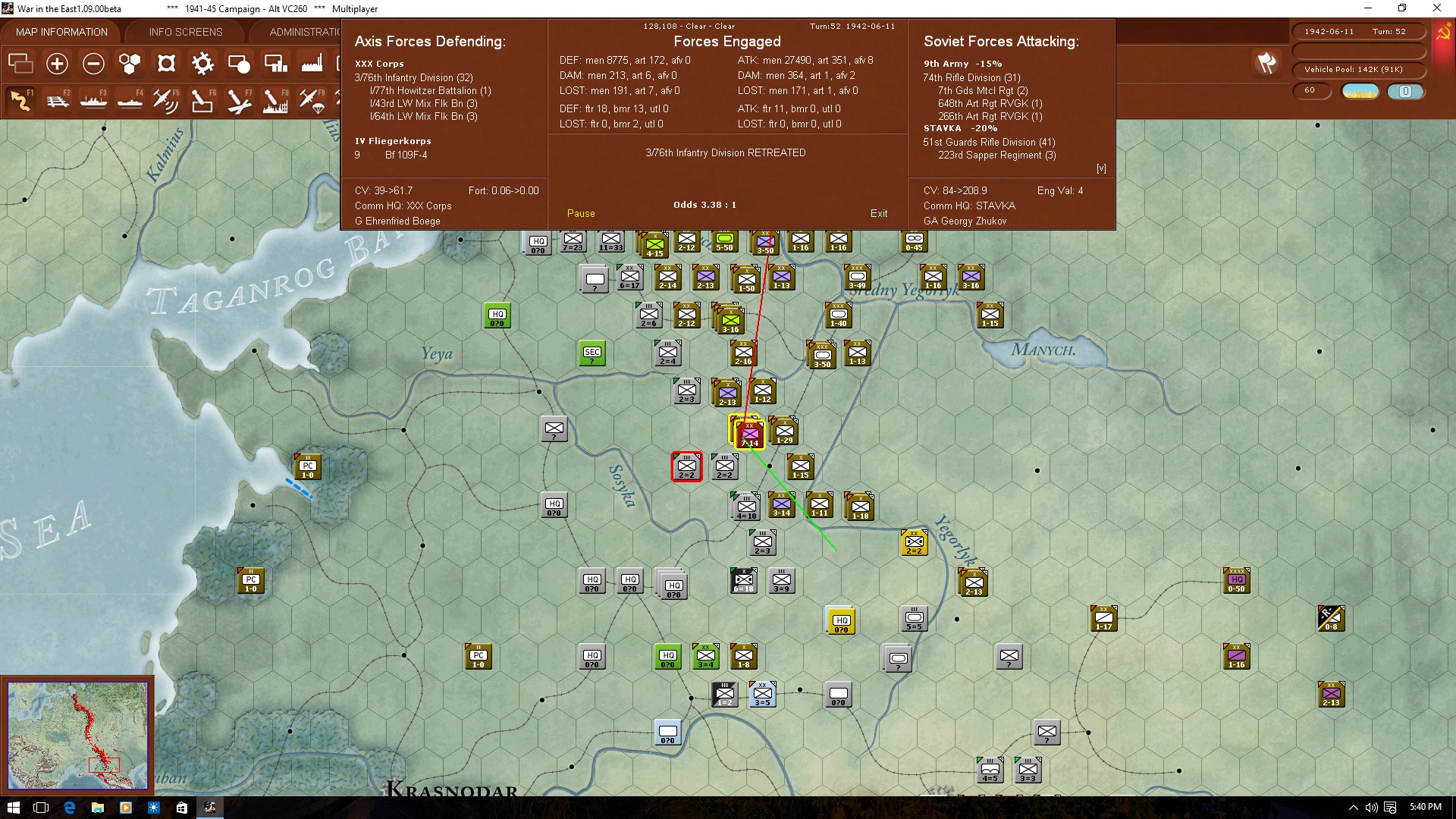Toggle unit counters overlapping-rectangles icon
This screenshot has width=1456, height=819.
pos(20,64)
